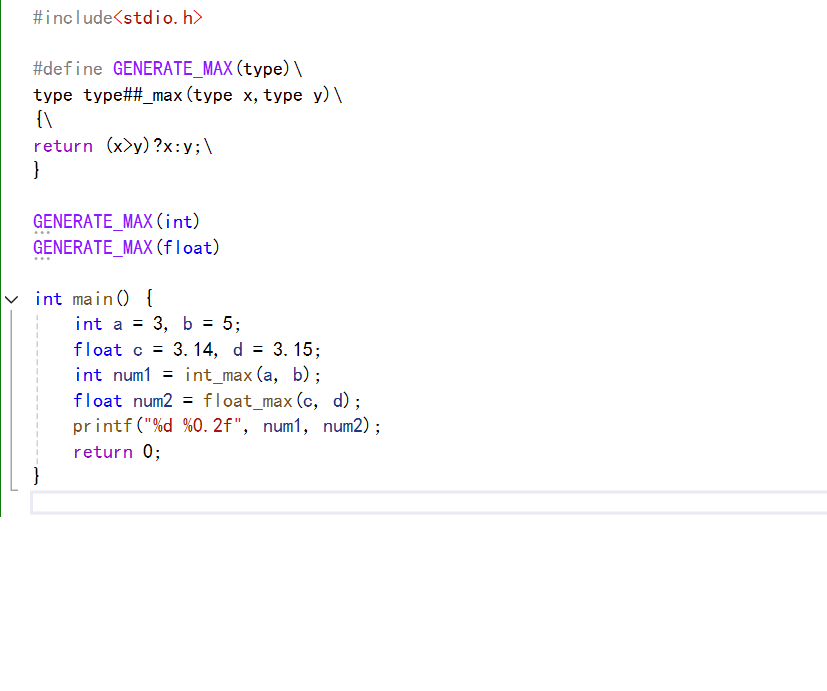The width and height of the screenshot is (827, 691).
Task: Click the printf statement
Action: coord(227,426)
